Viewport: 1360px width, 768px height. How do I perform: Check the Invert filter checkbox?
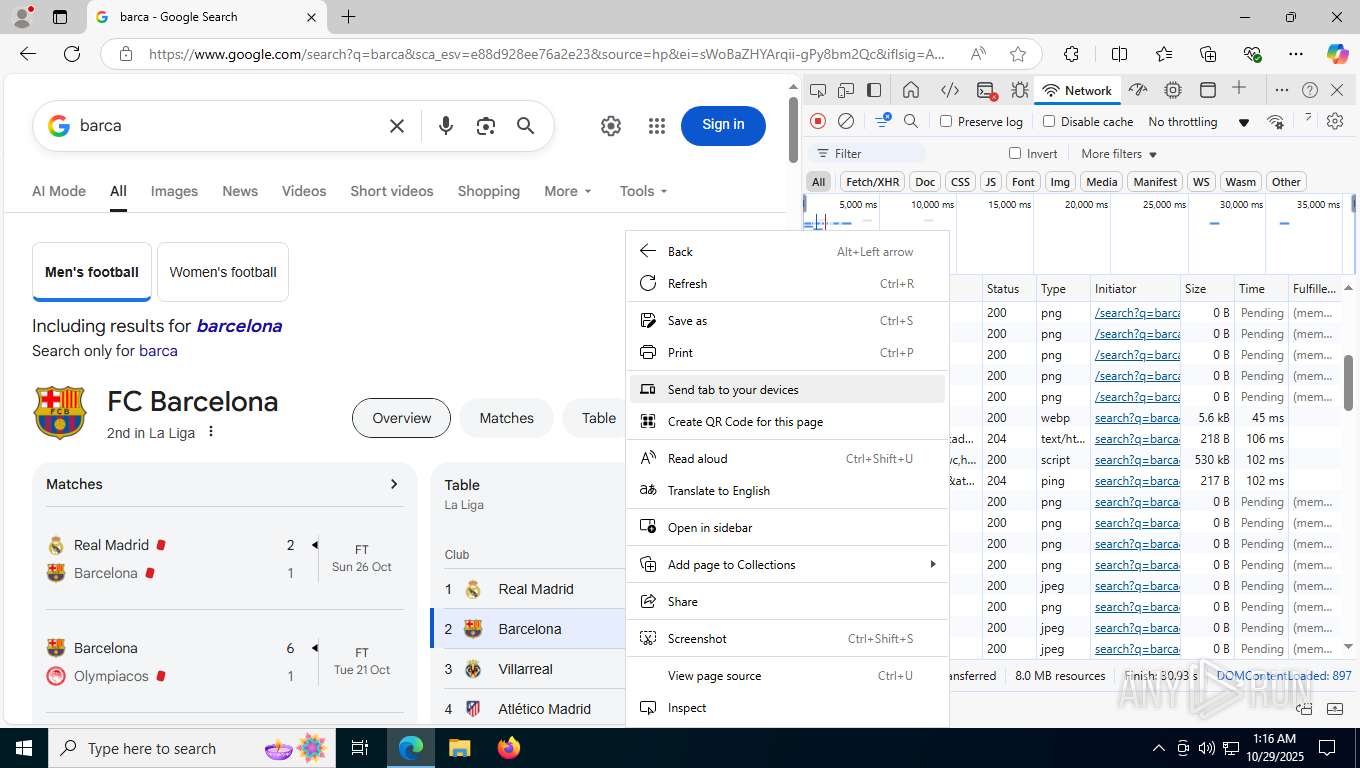[x=1015, y=153]
